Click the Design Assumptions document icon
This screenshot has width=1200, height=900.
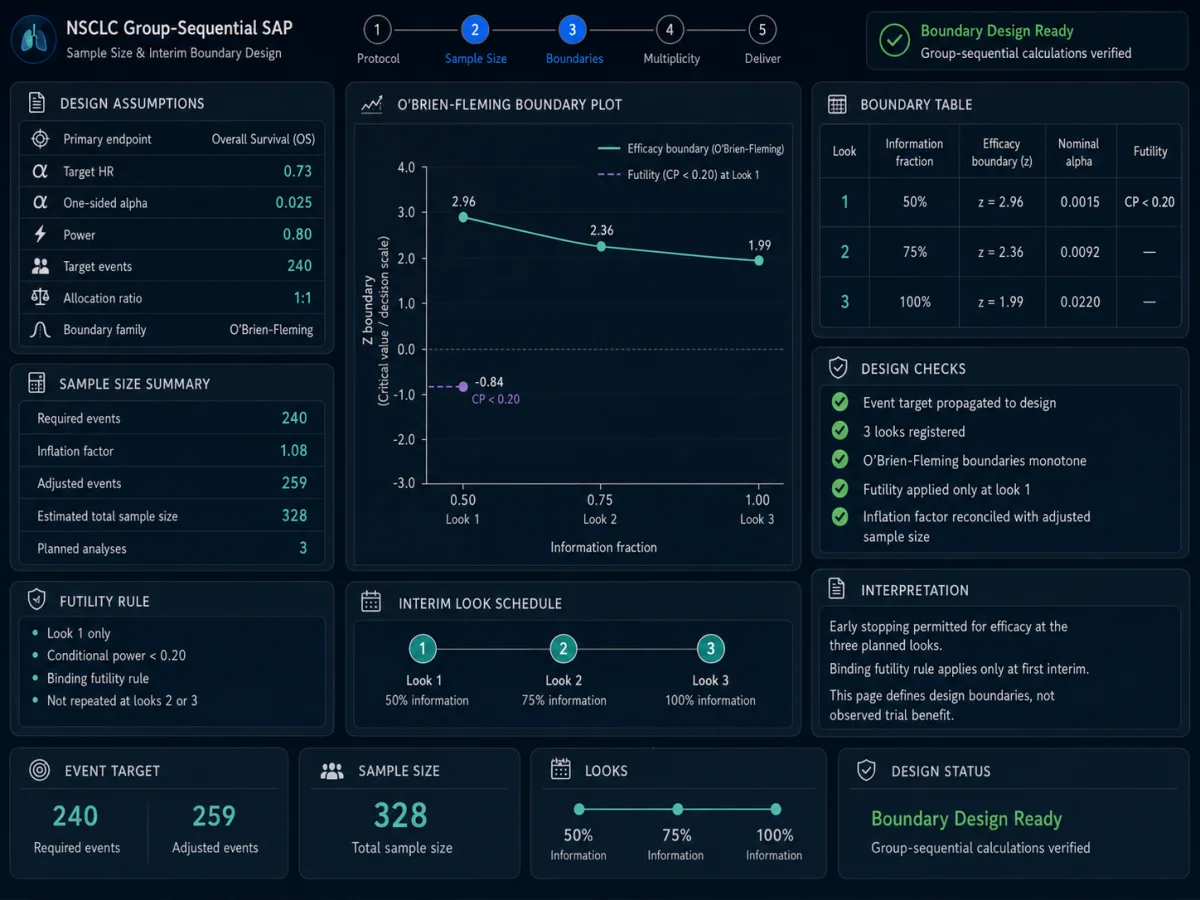[x=37, y=103]
